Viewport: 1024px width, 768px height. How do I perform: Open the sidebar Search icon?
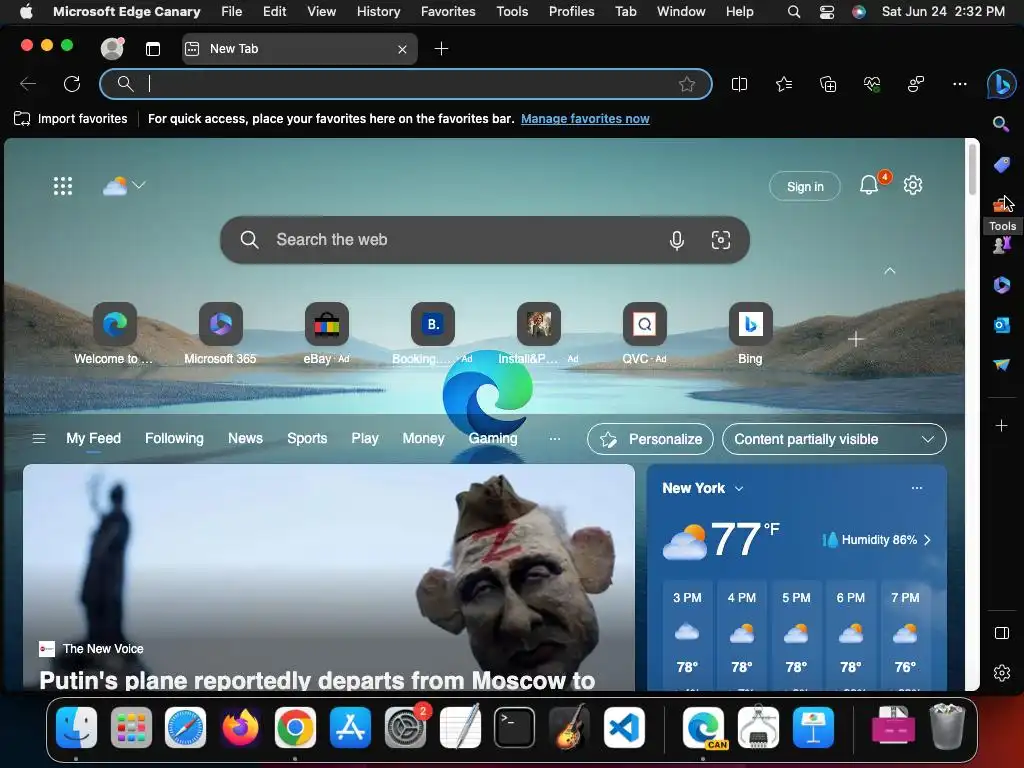point(1001,124)
